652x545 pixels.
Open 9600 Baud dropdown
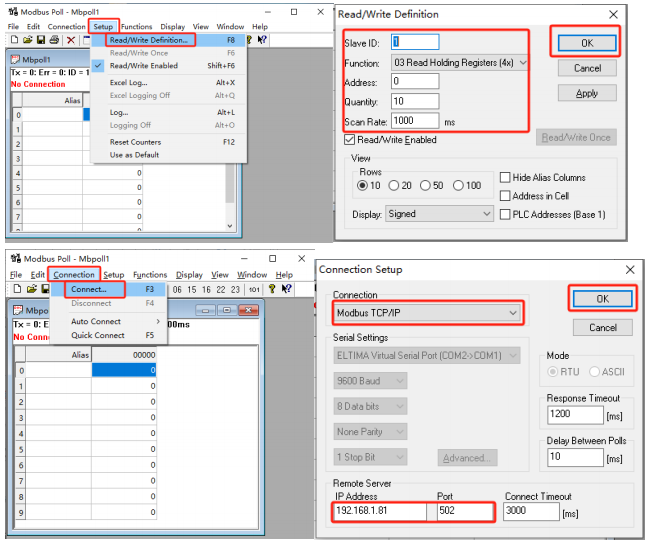coord(370,381)
